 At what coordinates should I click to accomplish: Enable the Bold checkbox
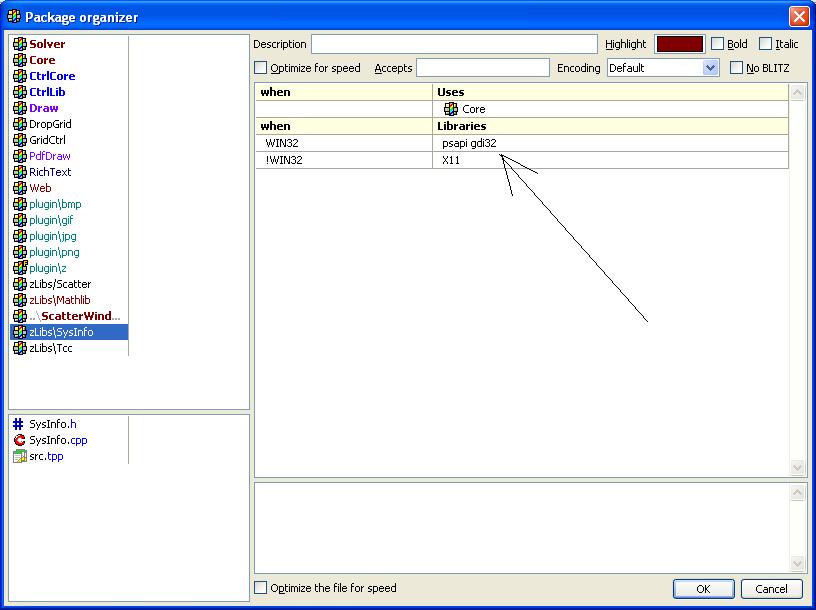717,44
